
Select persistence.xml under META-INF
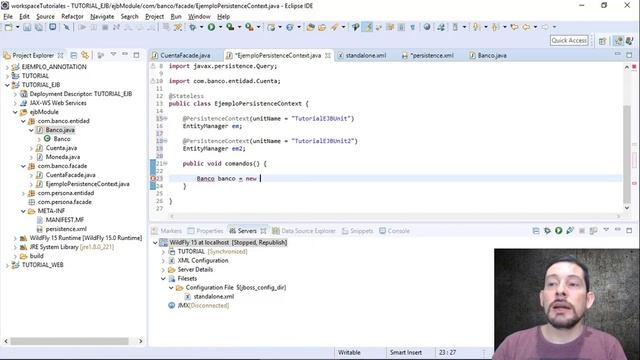(66, 229)
